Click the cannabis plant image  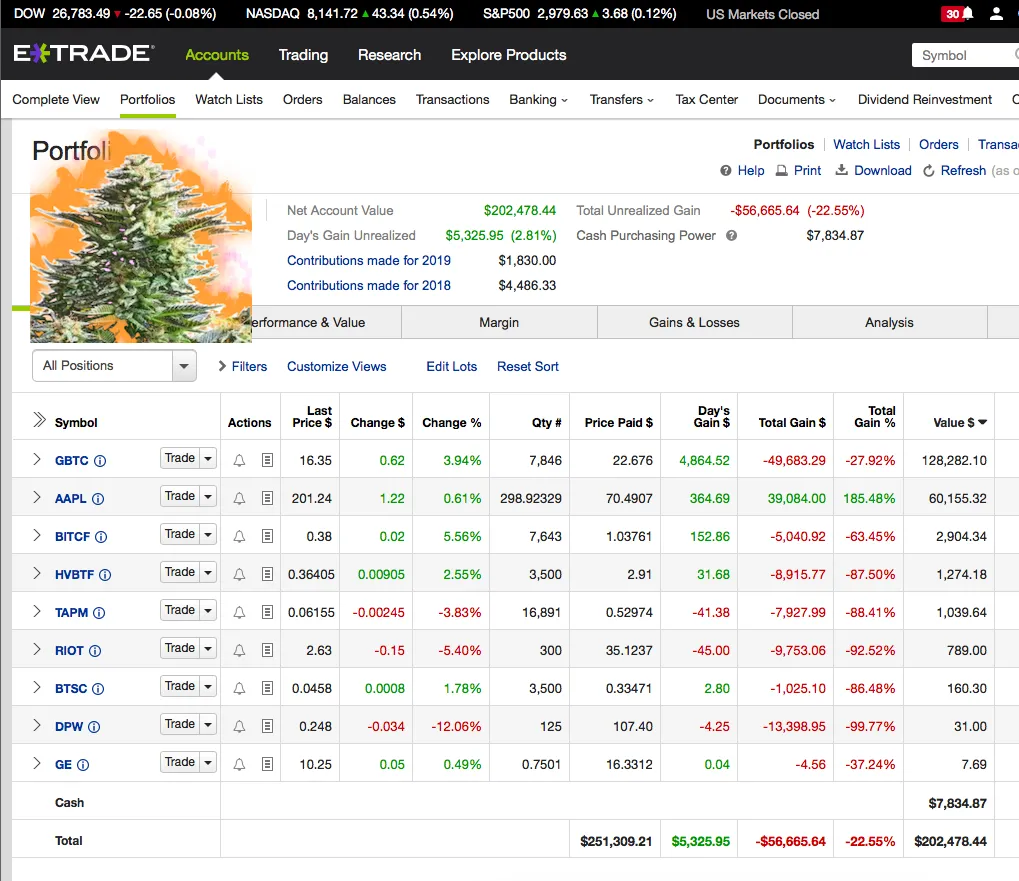pyautogui.click(x=141, y=237)
